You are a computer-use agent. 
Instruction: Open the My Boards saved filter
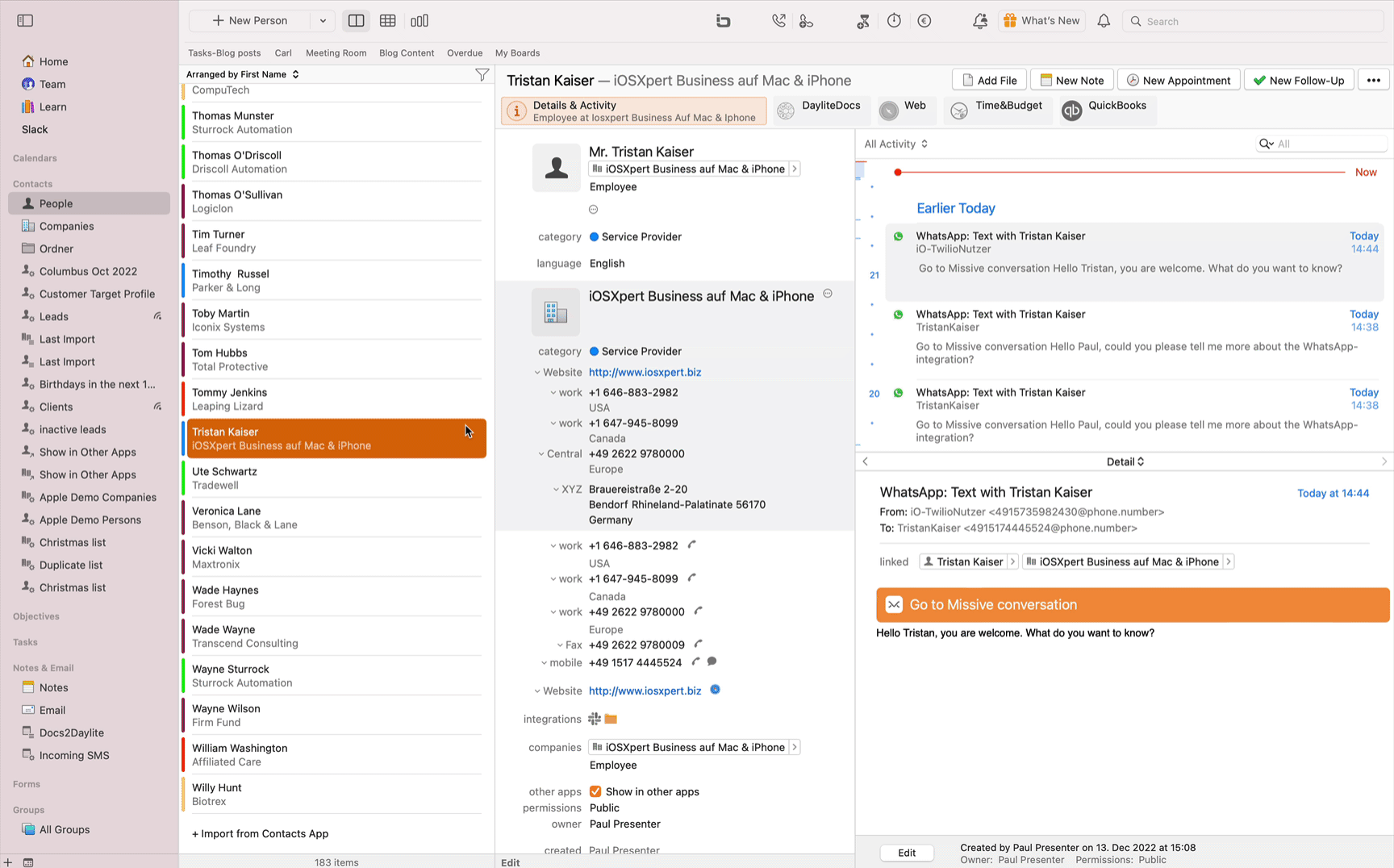(517, 53)
